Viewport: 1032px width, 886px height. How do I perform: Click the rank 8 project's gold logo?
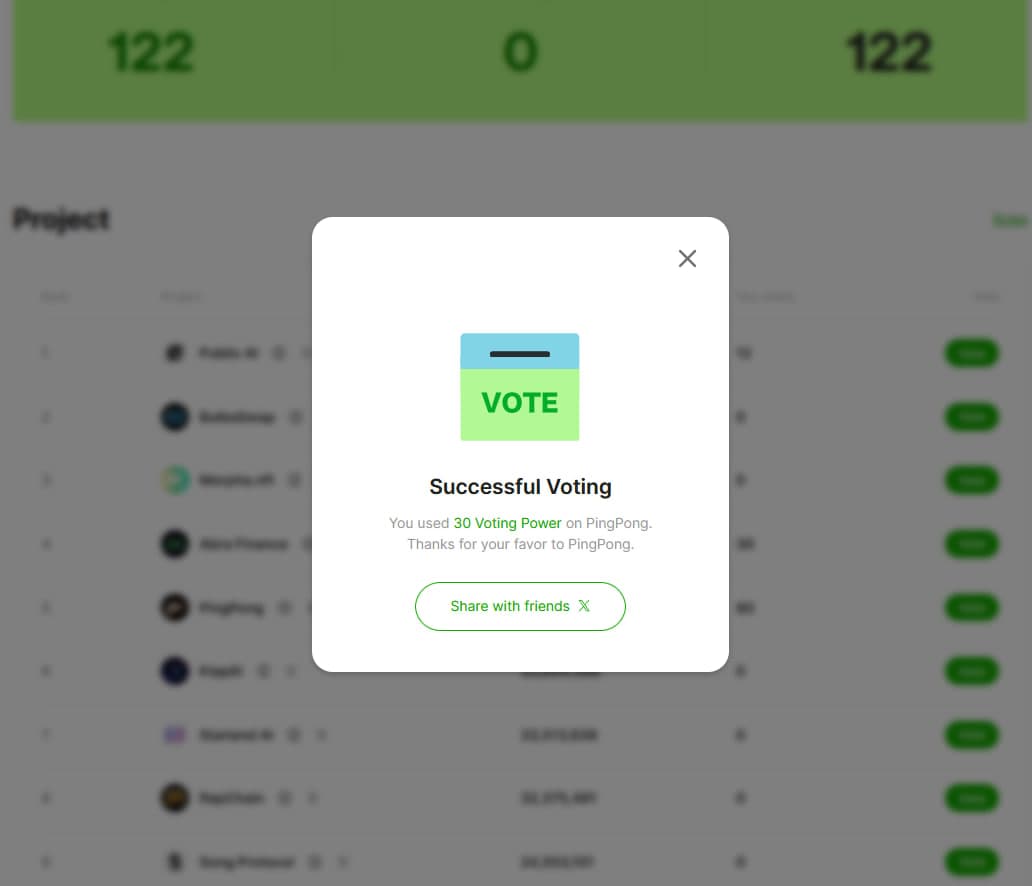click(175, 798)
